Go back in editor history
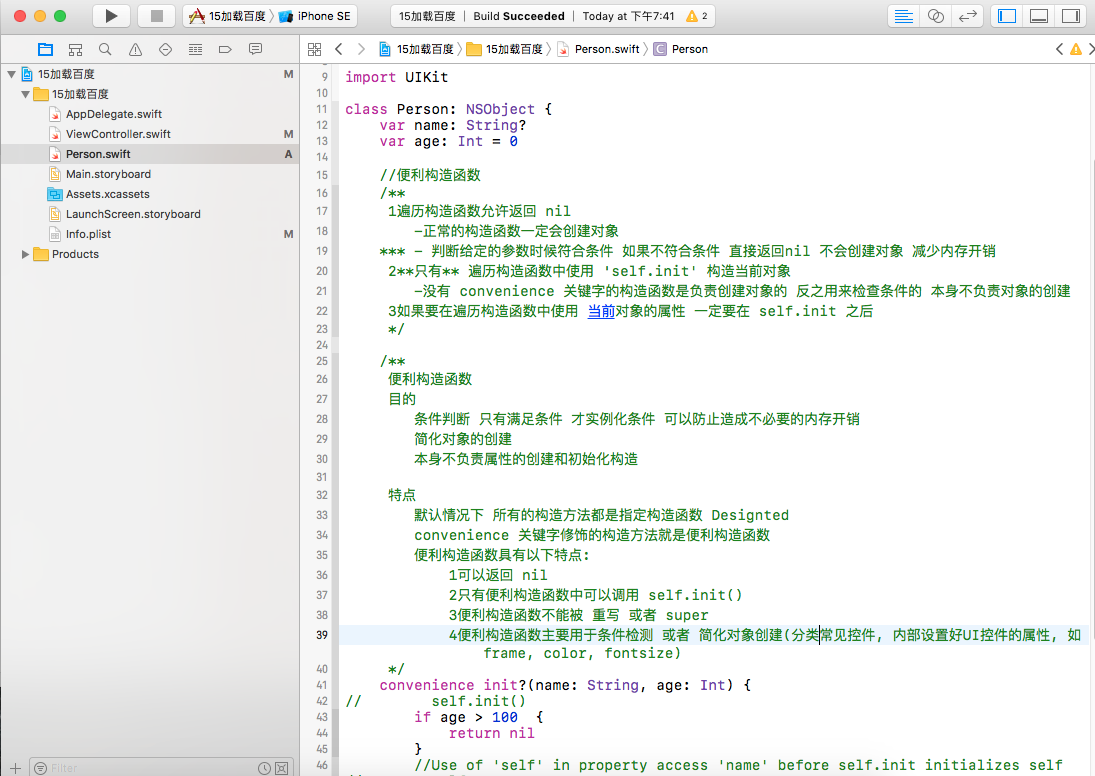The width and height of the screenshot is (1095, 776). tap(339, 49)
